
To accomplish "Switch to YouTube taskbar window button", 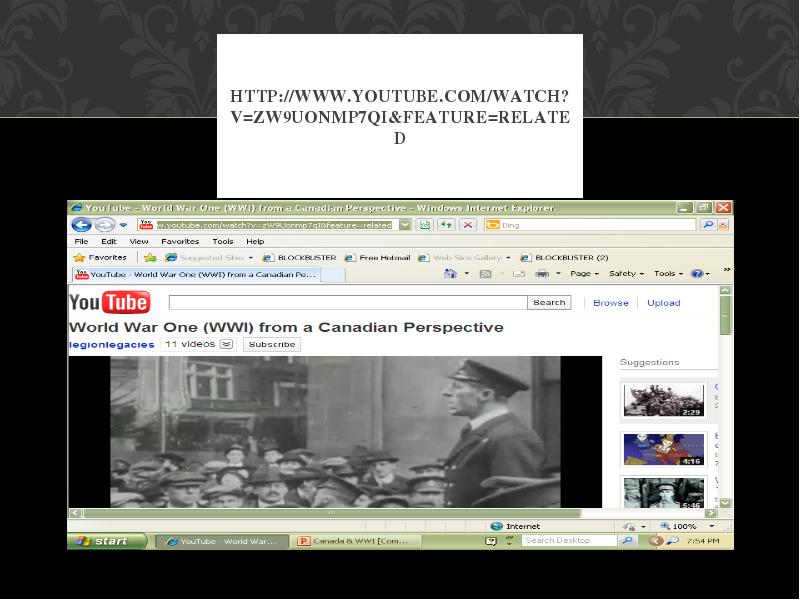I will [221, 541].
